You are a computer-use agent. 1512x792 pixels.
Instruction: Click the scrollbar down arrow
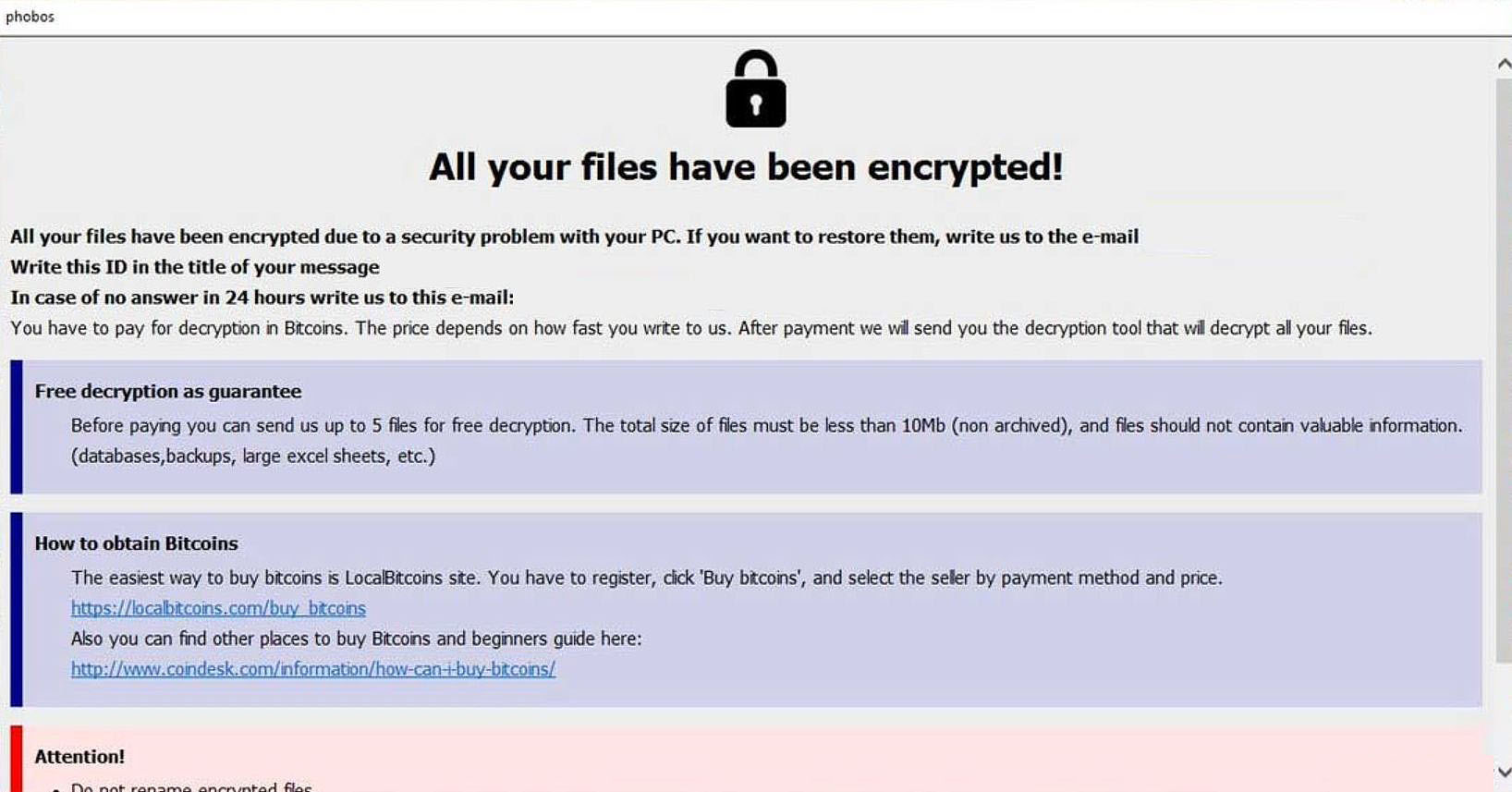[1504, 772]
